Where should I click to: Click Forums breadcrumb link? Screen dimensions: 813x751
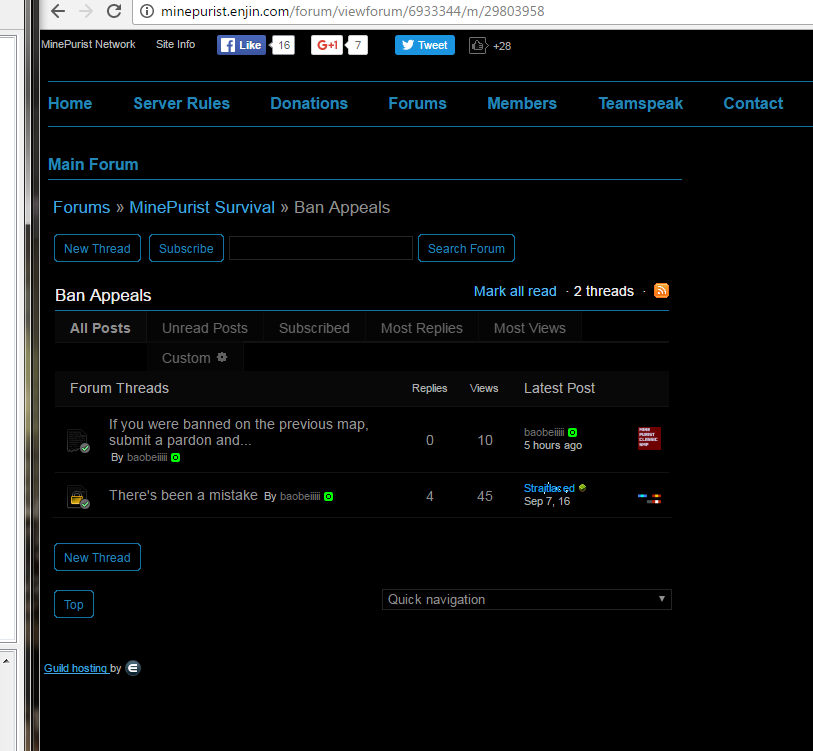pos(81,207)
